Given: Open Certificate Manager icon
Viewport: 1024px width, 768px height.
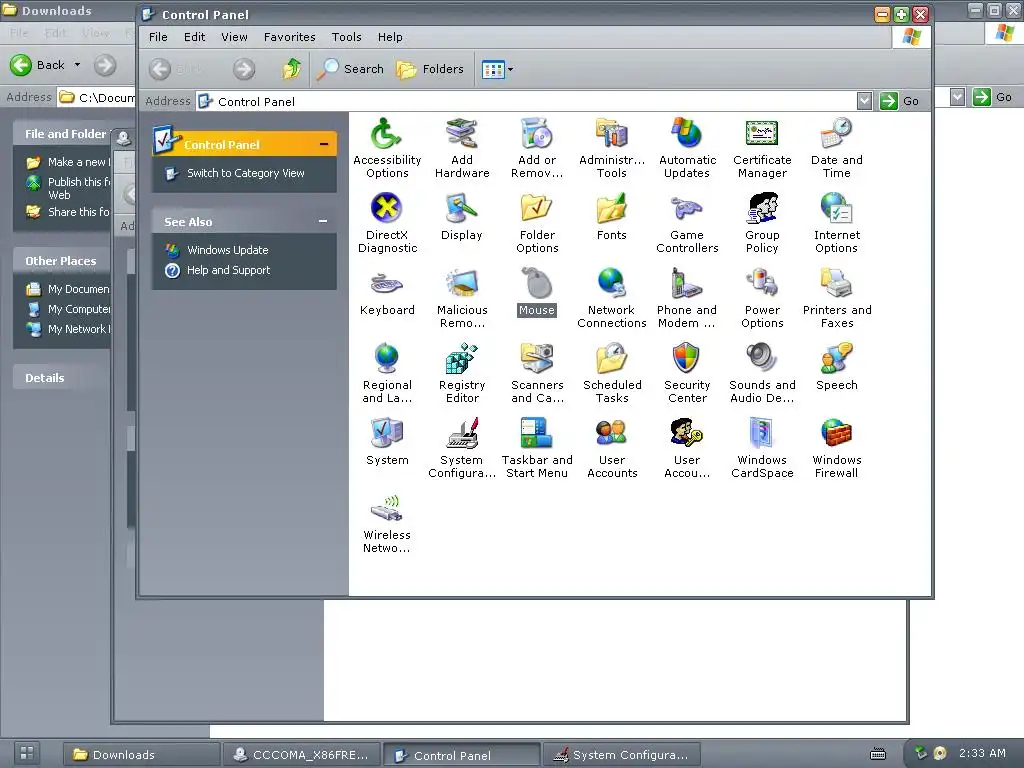Looking at the screenshot, I should [762, 148].
